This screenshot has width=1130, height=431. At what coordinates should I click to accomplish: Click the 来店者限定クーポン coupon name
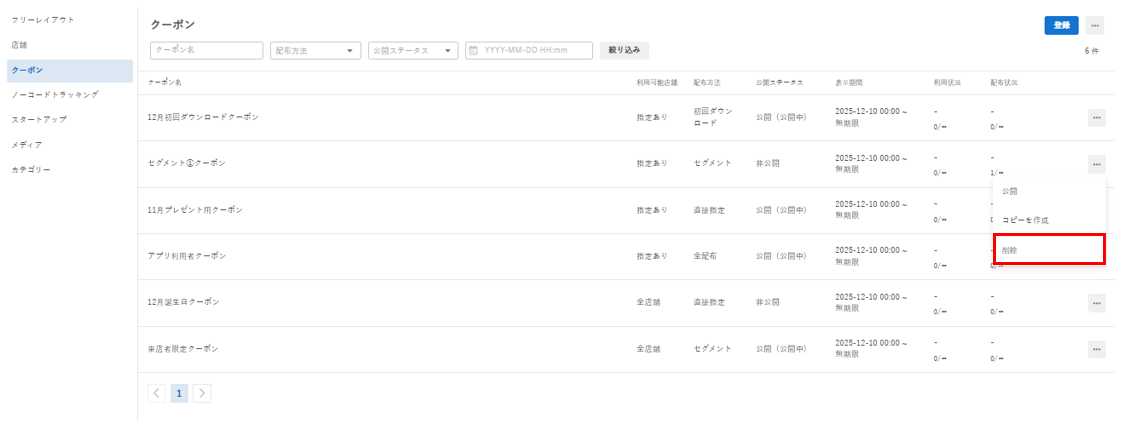tap(182, 348)
